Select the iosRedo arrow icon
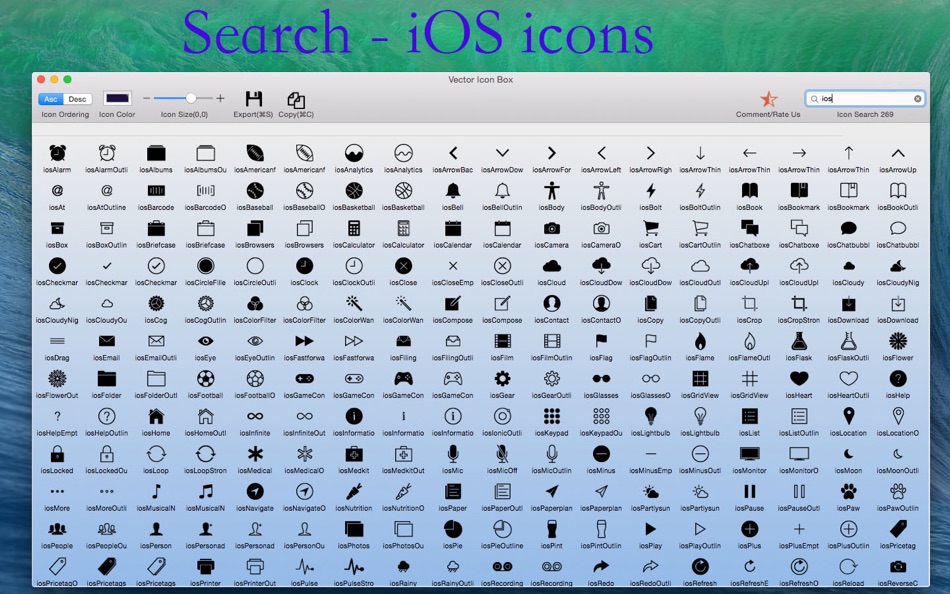Screen dimensions: 950x594 [601, 567]
